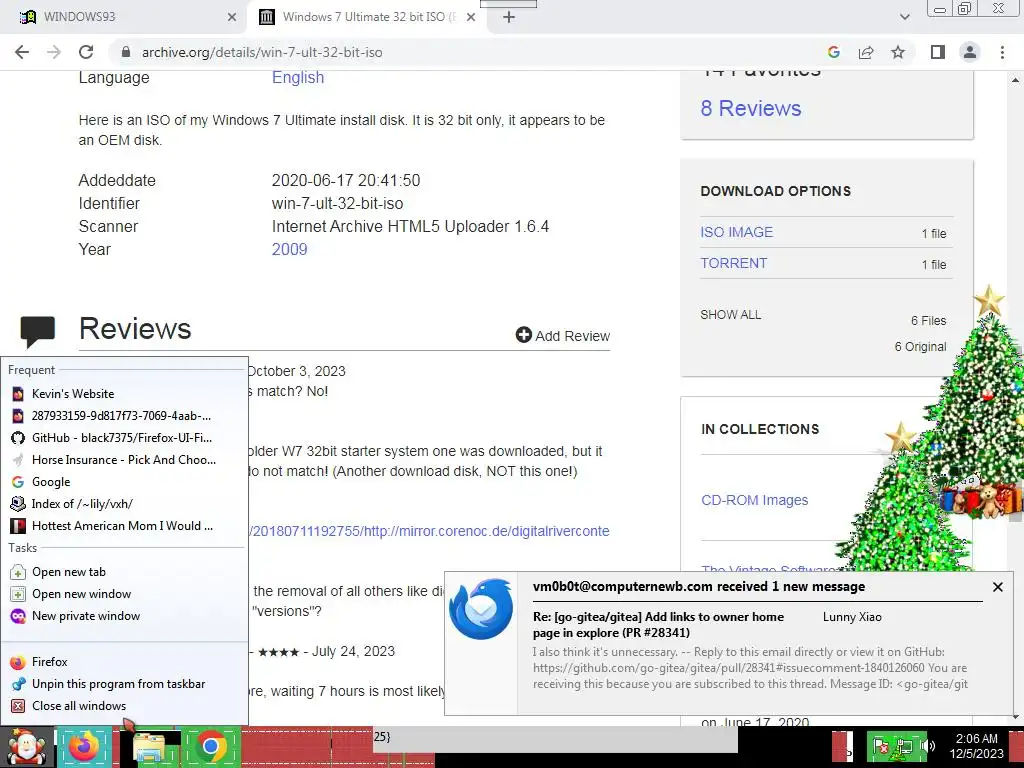Open the mirror.corenoc.de web archive link
Image resolution: width=1024 pixels, height=768 pixels.
point(428,531)
